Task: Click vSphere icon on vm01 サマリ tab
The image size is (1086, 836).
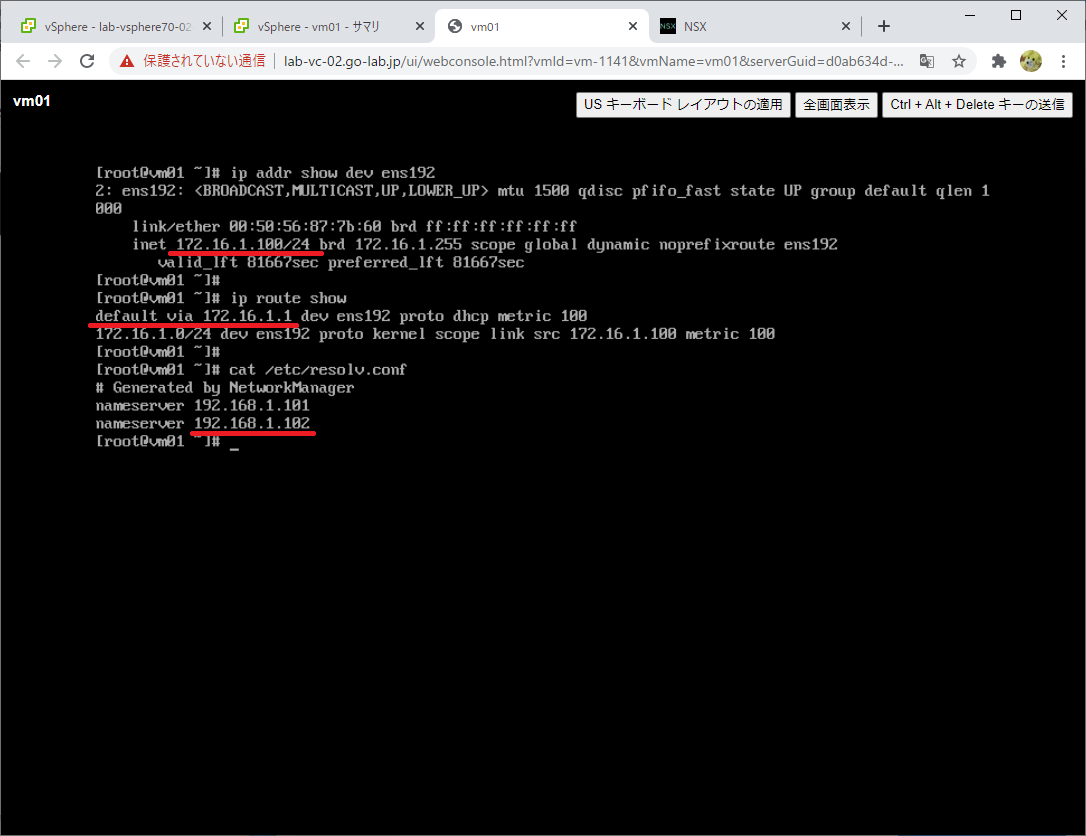Action: (x=241, y=26)
